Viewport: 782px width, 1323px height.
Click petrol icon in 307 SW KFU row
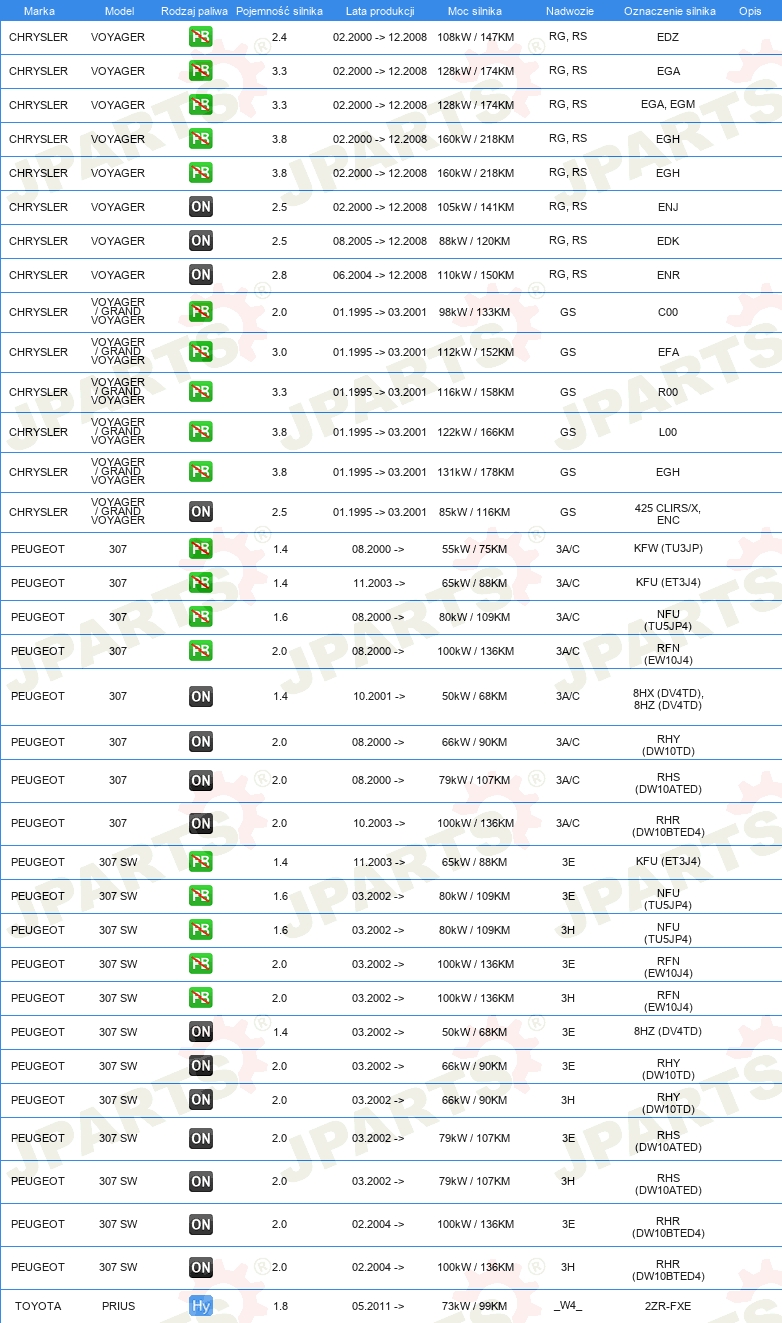[201, 862]
